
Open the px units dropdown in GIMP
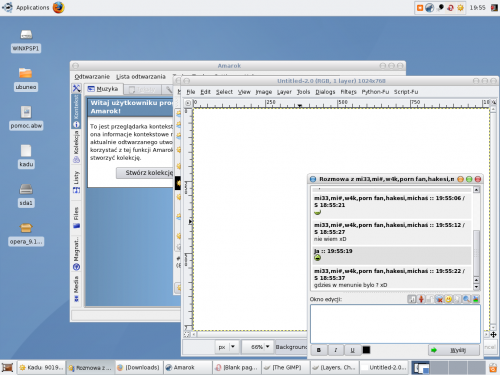click(226, 347)
